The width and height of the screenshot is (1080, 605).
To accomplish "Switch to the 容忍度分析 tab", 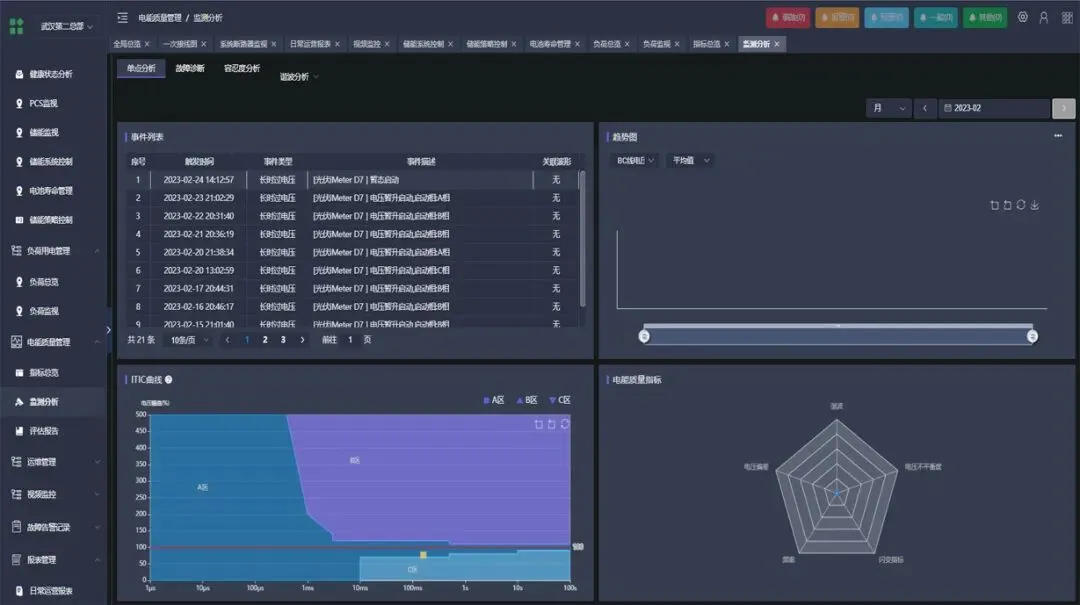I will (242, 68).
